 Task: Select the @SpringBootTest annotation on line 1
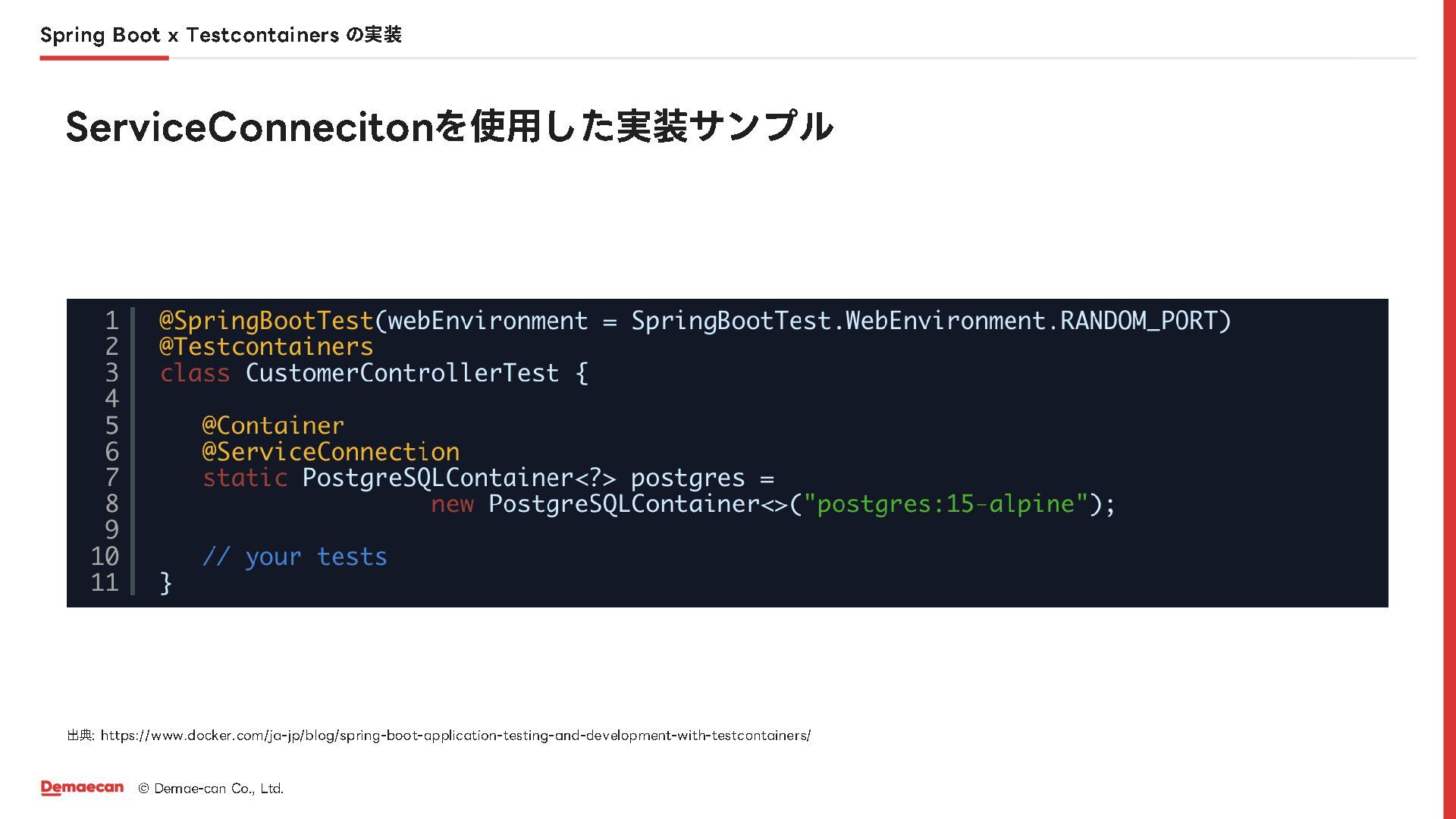click(x=266, y=321)
